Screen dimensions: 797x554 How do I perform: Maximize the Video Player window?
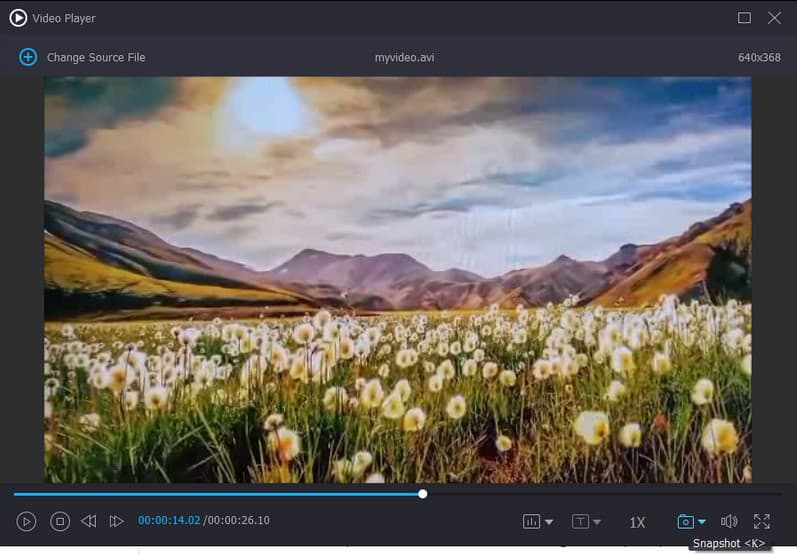click(x=744, y=18)
